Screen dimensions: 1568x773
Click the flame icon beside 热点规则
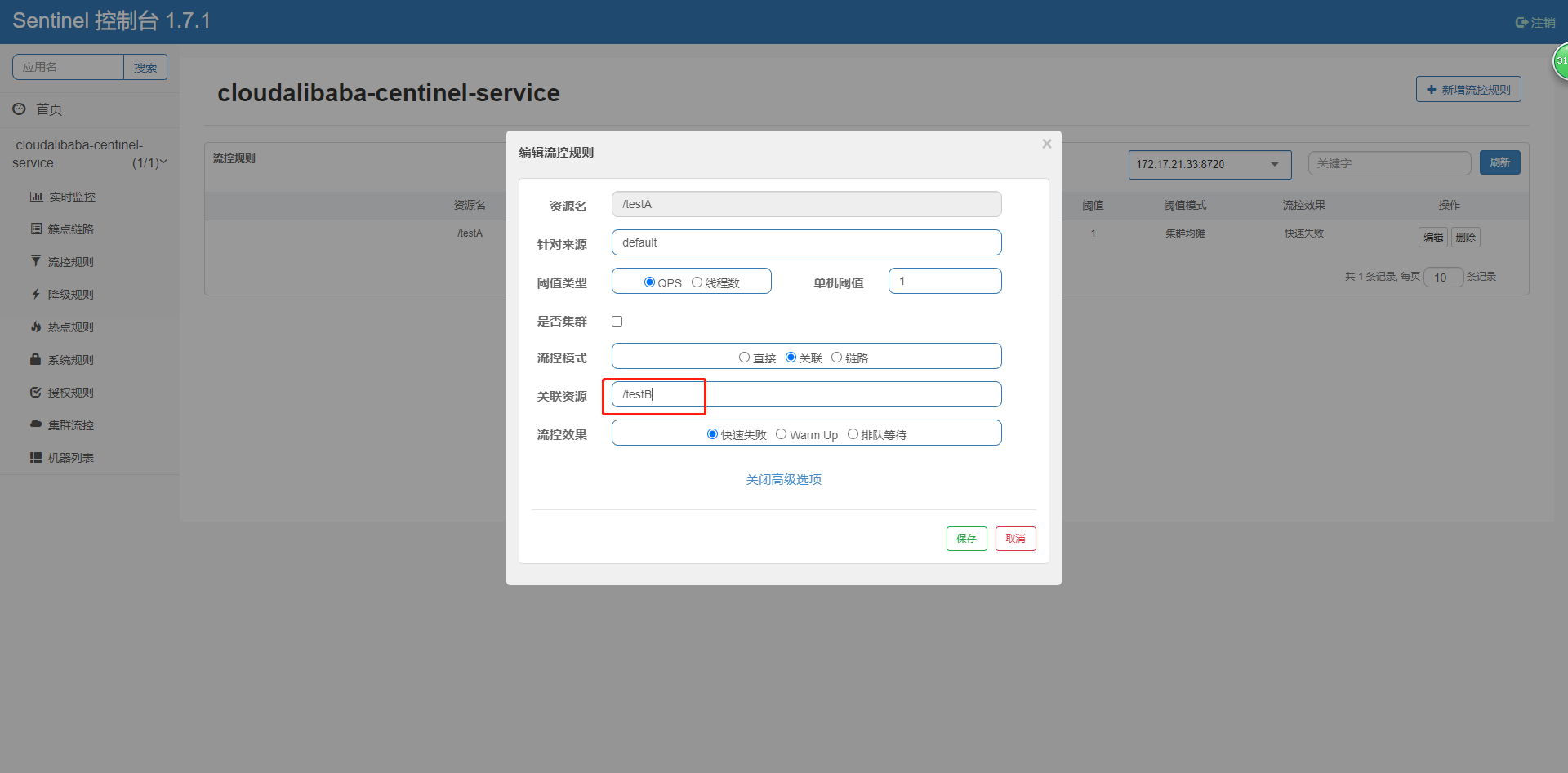[x=36, y=327]
